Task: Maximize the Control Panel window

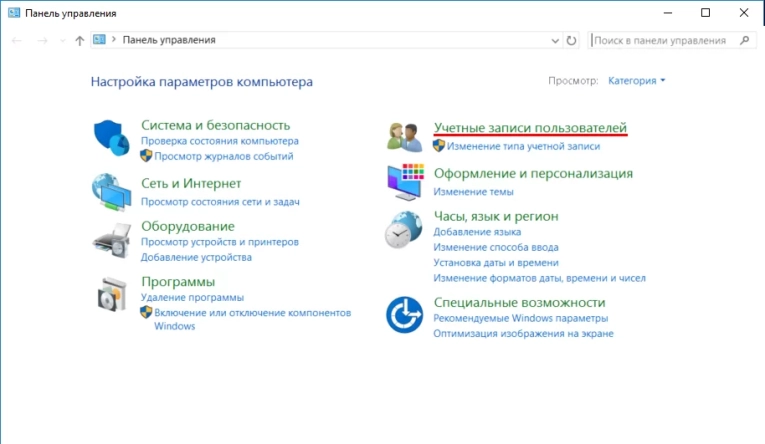Action: pos(705,13)
